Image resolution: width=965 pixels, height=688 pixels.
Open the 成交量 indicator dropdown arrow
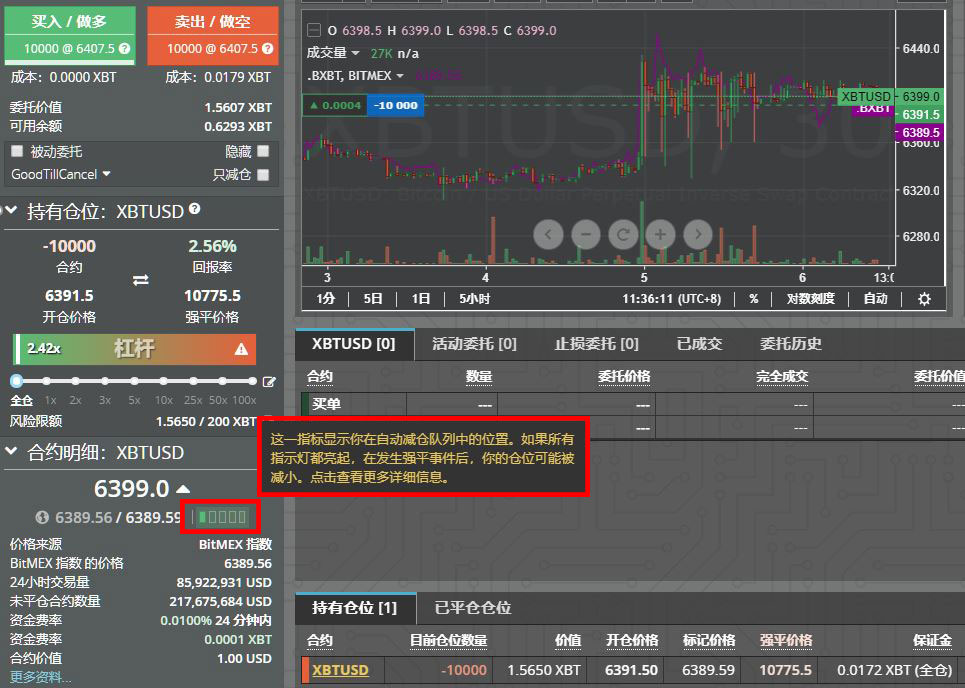pos(355,54)
